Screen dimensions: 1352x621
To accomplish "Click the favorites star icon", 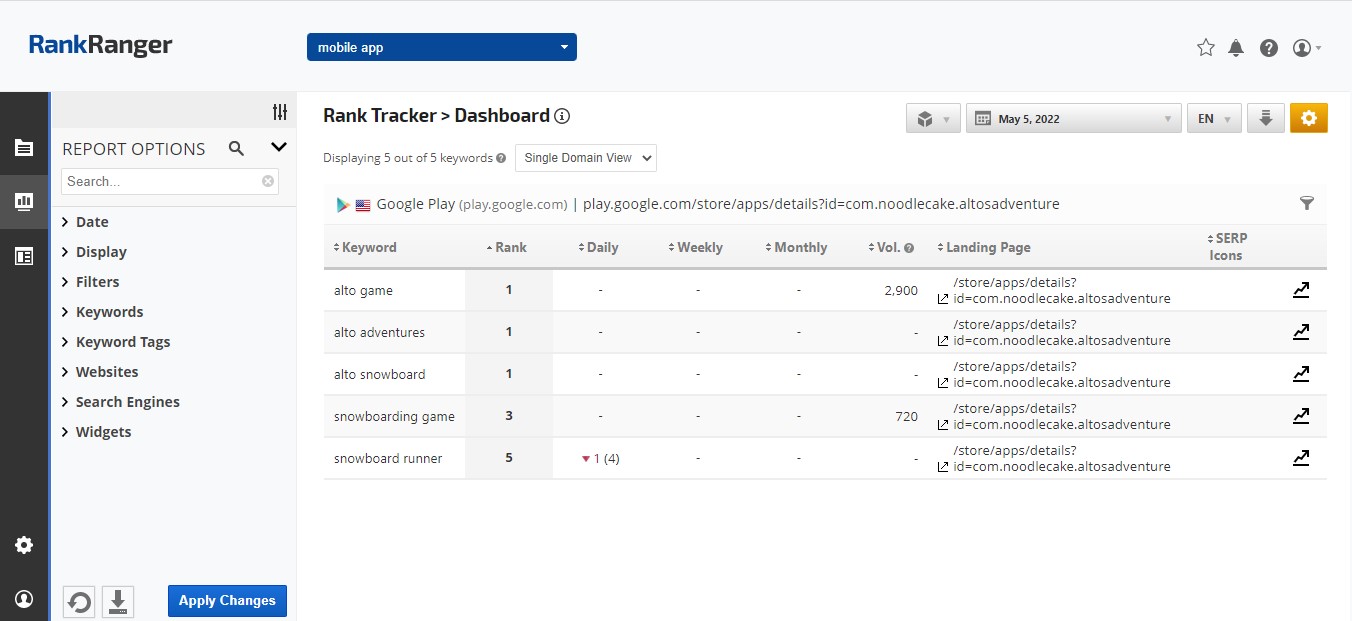I will pyautogui.click(x=1206, y=47).
